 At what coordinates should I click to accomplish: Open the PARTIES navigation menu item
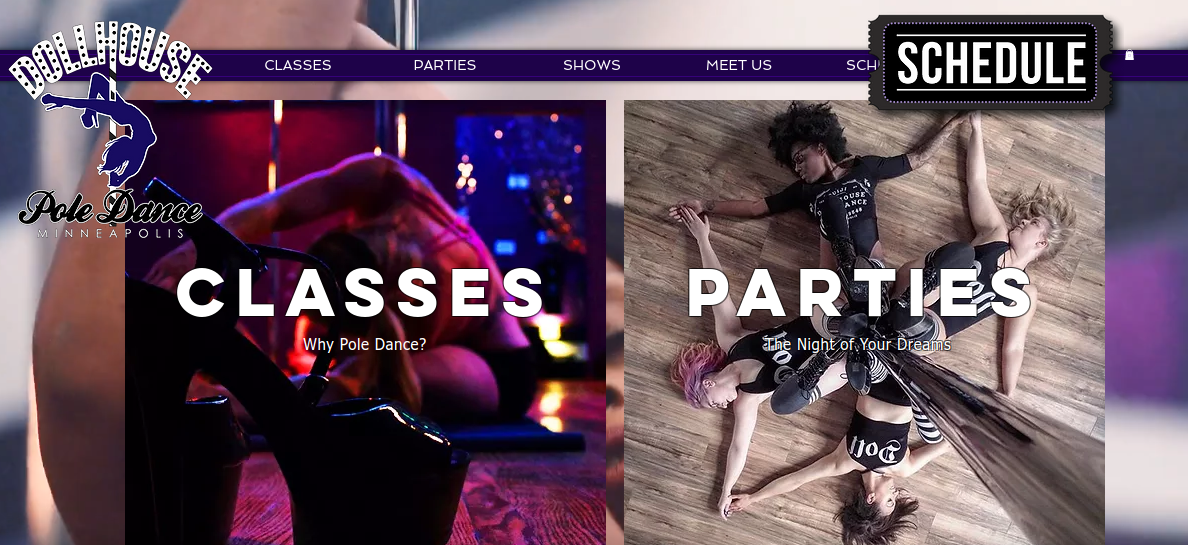[445, 65]
